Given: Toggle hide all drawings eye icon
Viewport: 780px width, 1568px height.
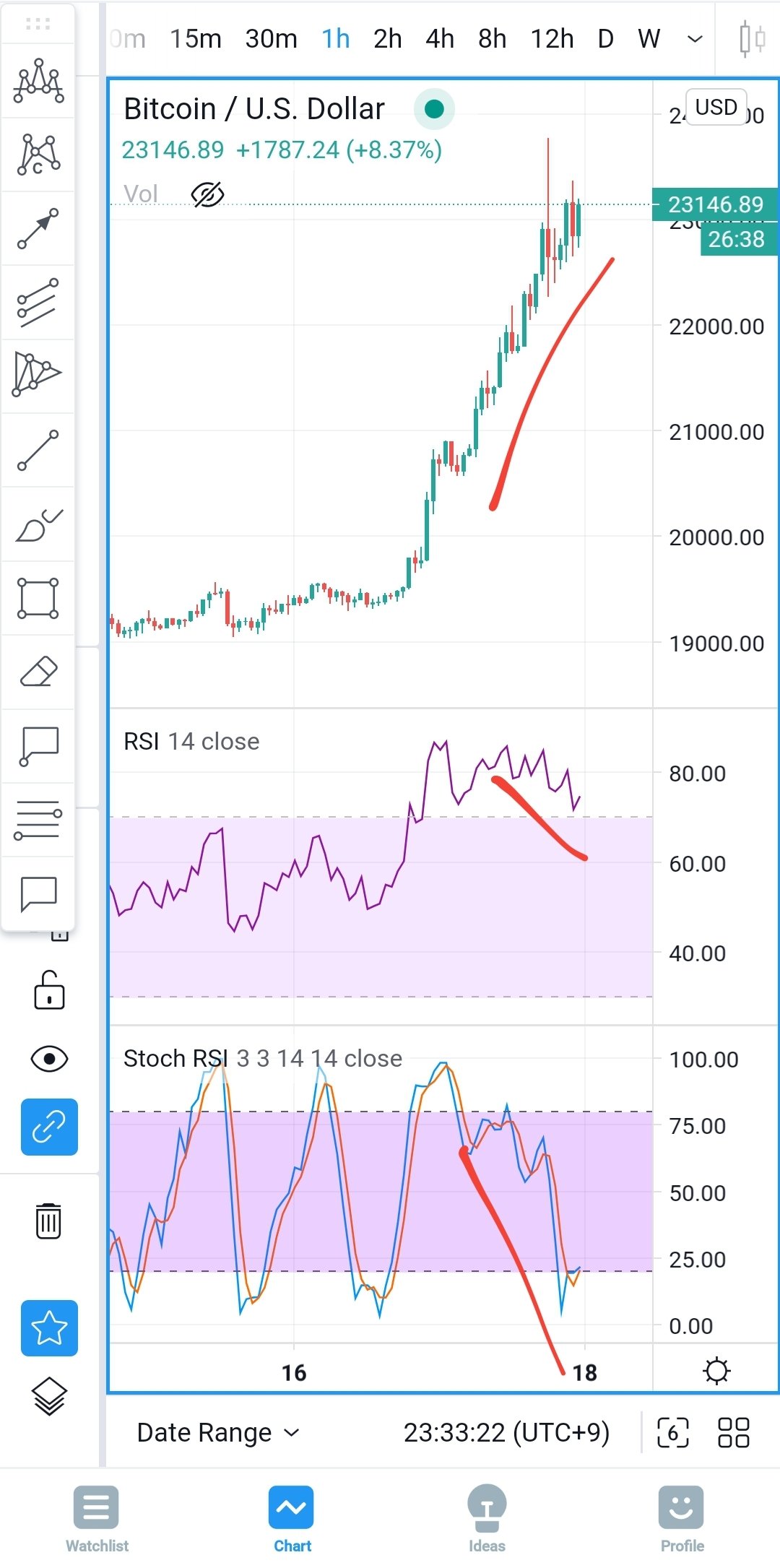Looking at the screenshot, I should 49,1059.
